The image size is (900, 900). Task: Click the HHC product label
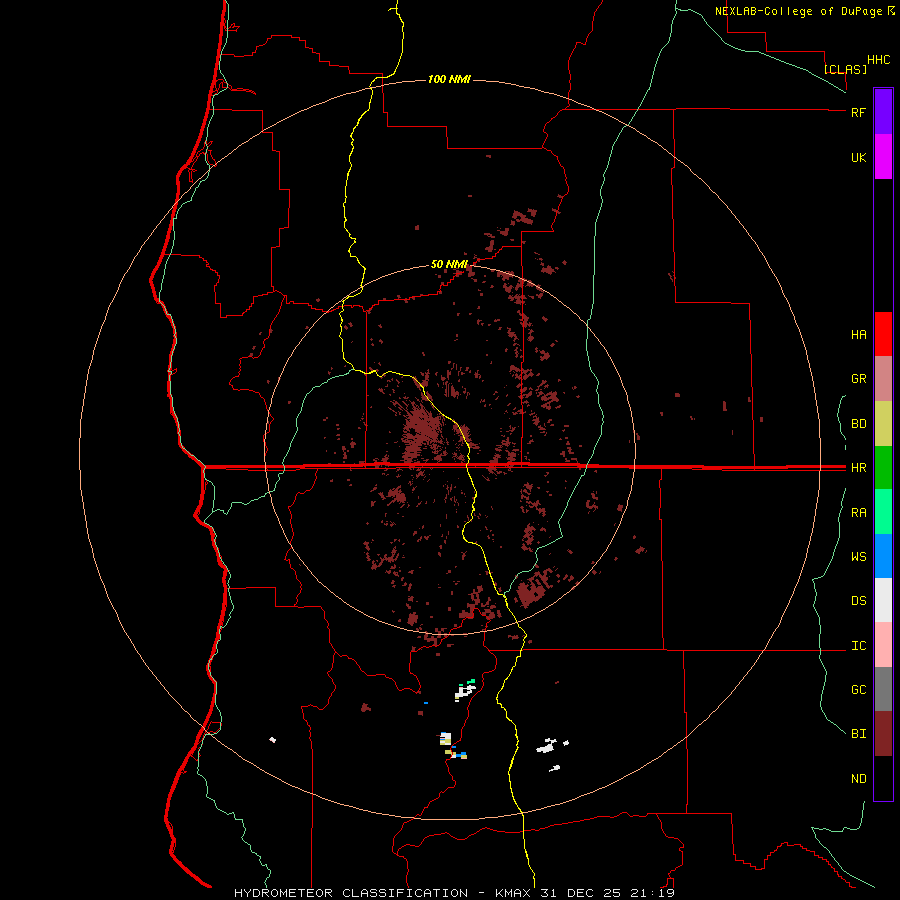[x=879, y=60]
